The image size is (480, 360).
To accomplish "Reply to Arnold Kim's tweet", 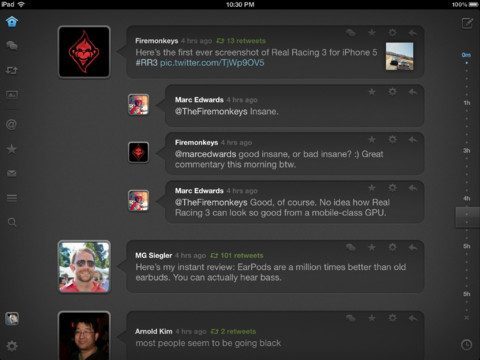I will coord(413,318).
